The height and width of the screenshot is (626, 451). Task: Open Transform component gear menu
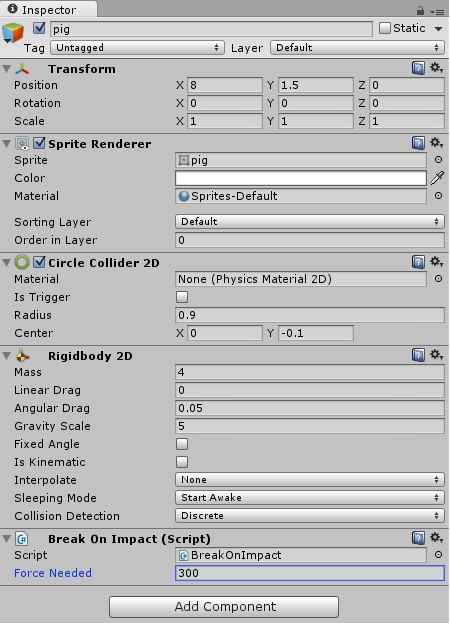[436, 67]
